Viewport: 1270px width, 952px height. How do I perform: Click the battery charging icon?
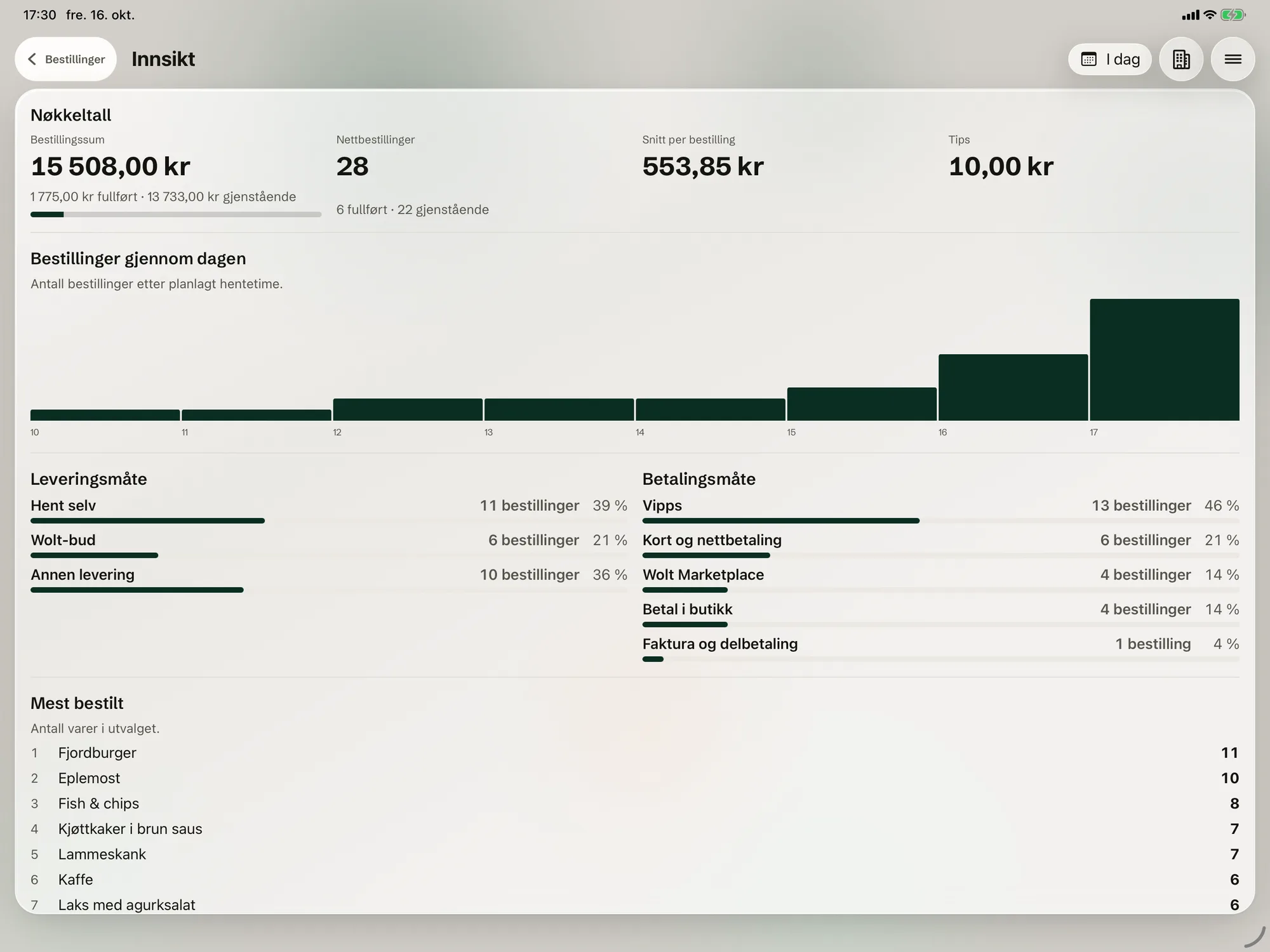1233,15
